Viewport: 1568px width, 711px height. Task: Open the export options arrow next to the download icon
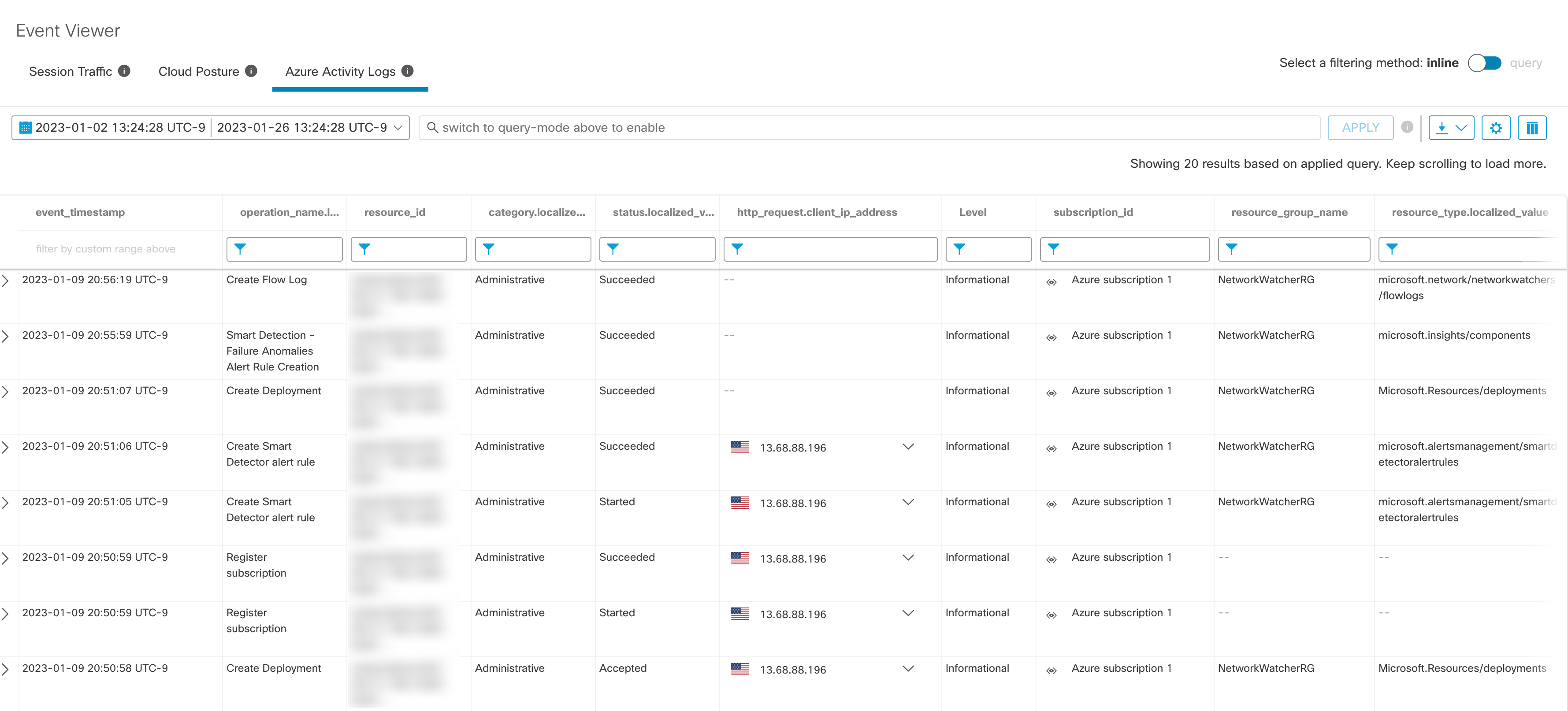(1461, 128)
